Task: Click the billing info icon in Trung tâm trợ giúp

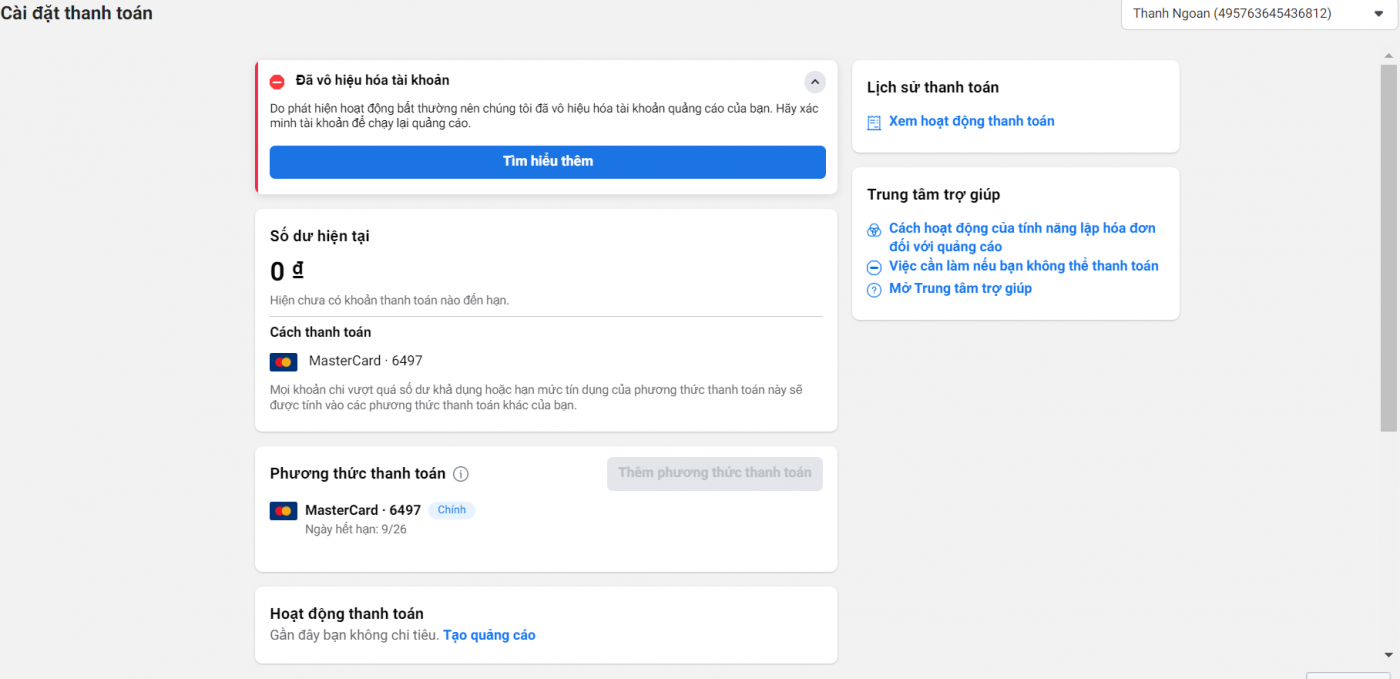Action: click(x=874, y=230)
